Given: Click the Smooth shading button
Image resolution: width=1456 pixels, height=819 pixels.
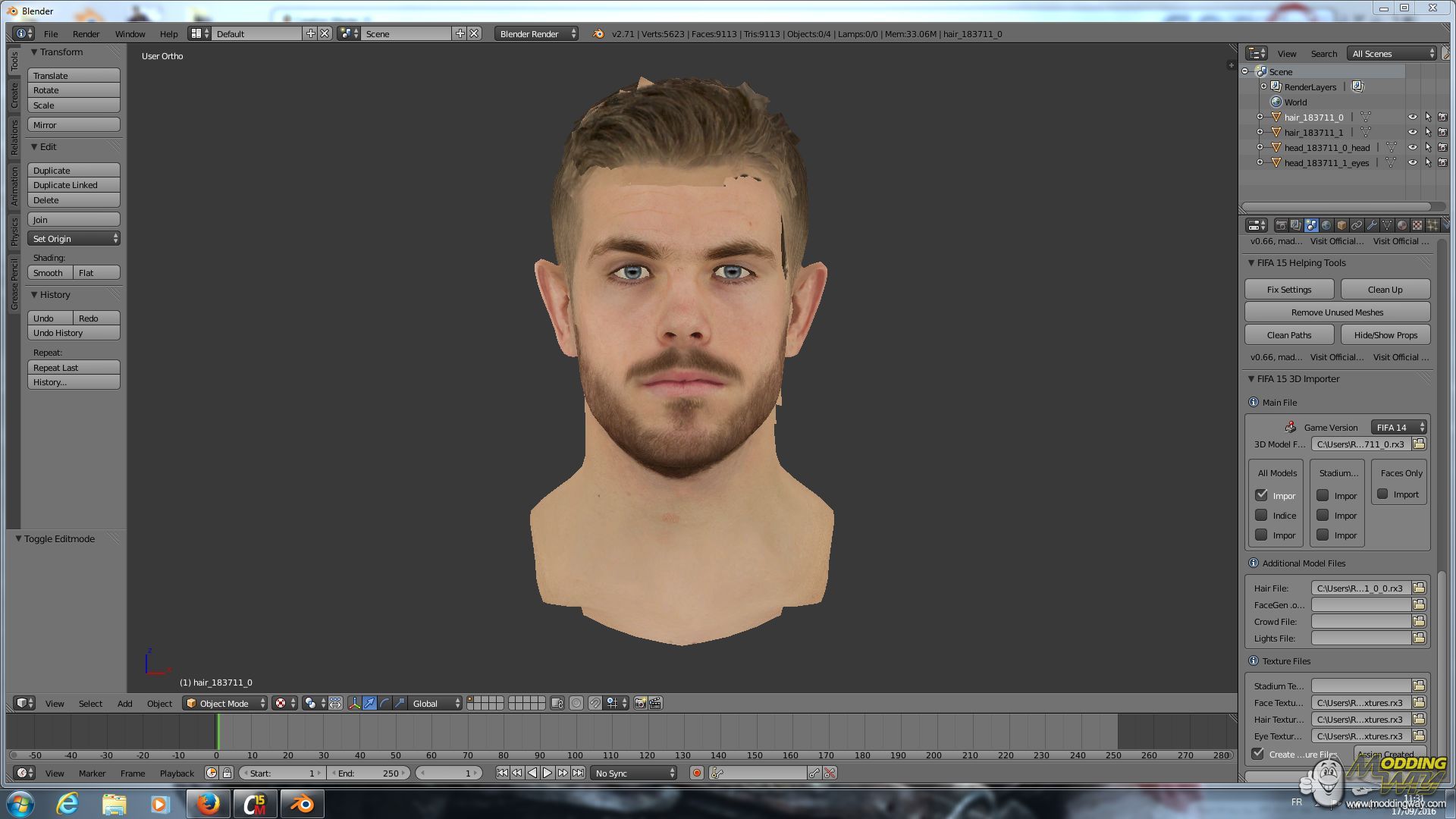Looking at the screenshot, I should click(x=49, y=273).
